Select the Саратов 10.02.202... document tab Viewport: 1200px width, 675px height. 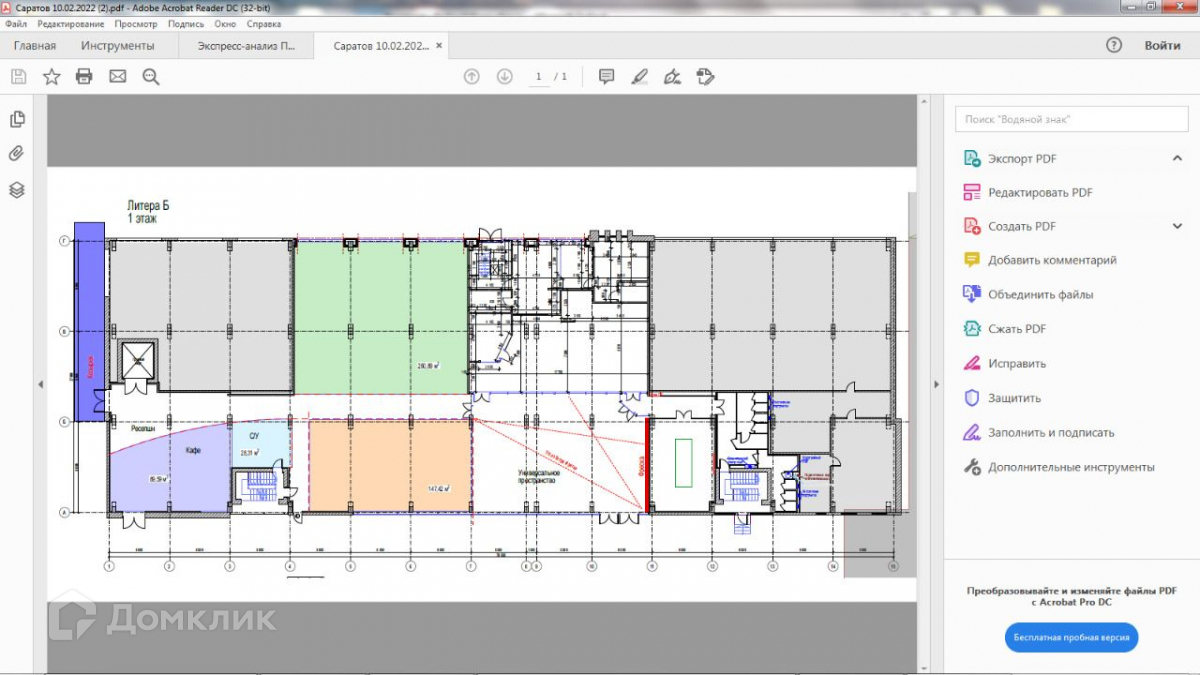coord(380,46)
